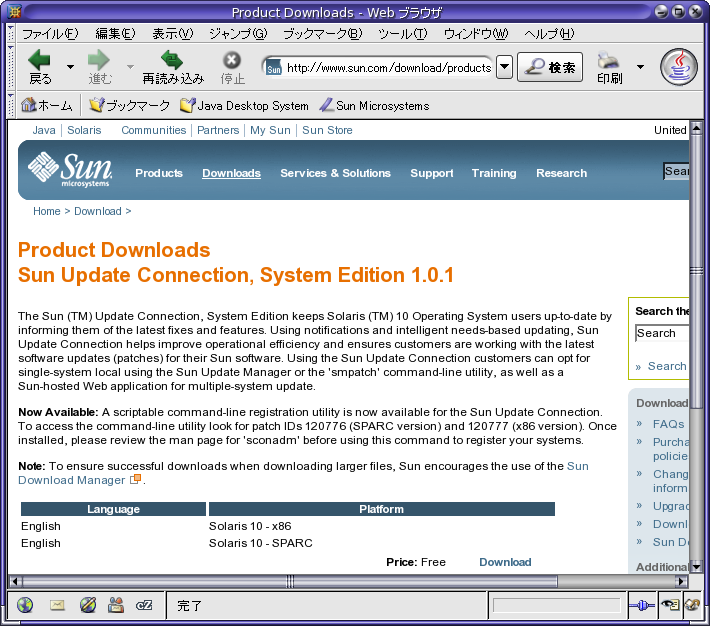The image size is (710, 626).
Task: Click the URL address field
Action: [x=389, y=68]
